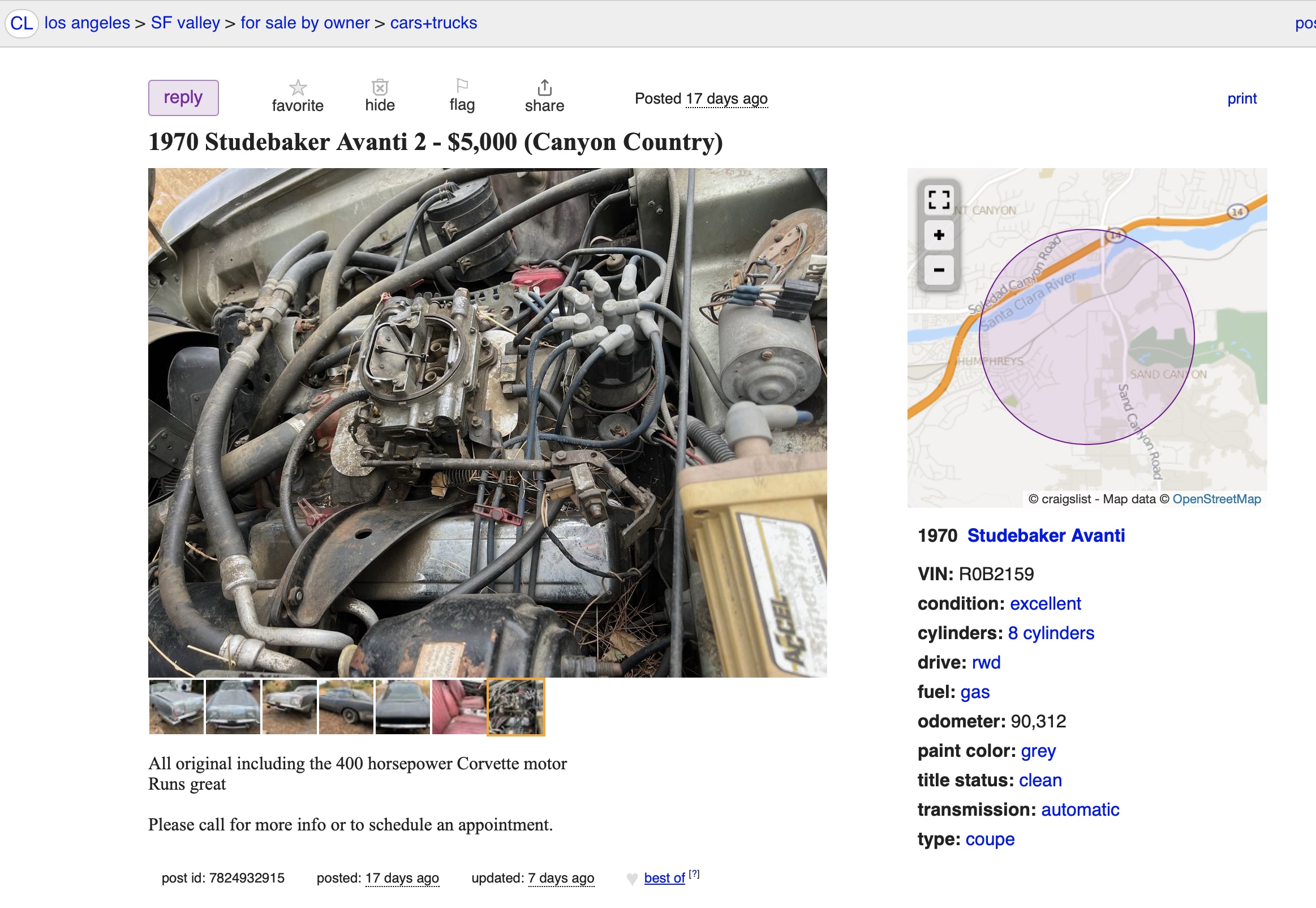Click the odometer 90,312 value
The width and height of the screenshot is (1316, 908).
1038,721
